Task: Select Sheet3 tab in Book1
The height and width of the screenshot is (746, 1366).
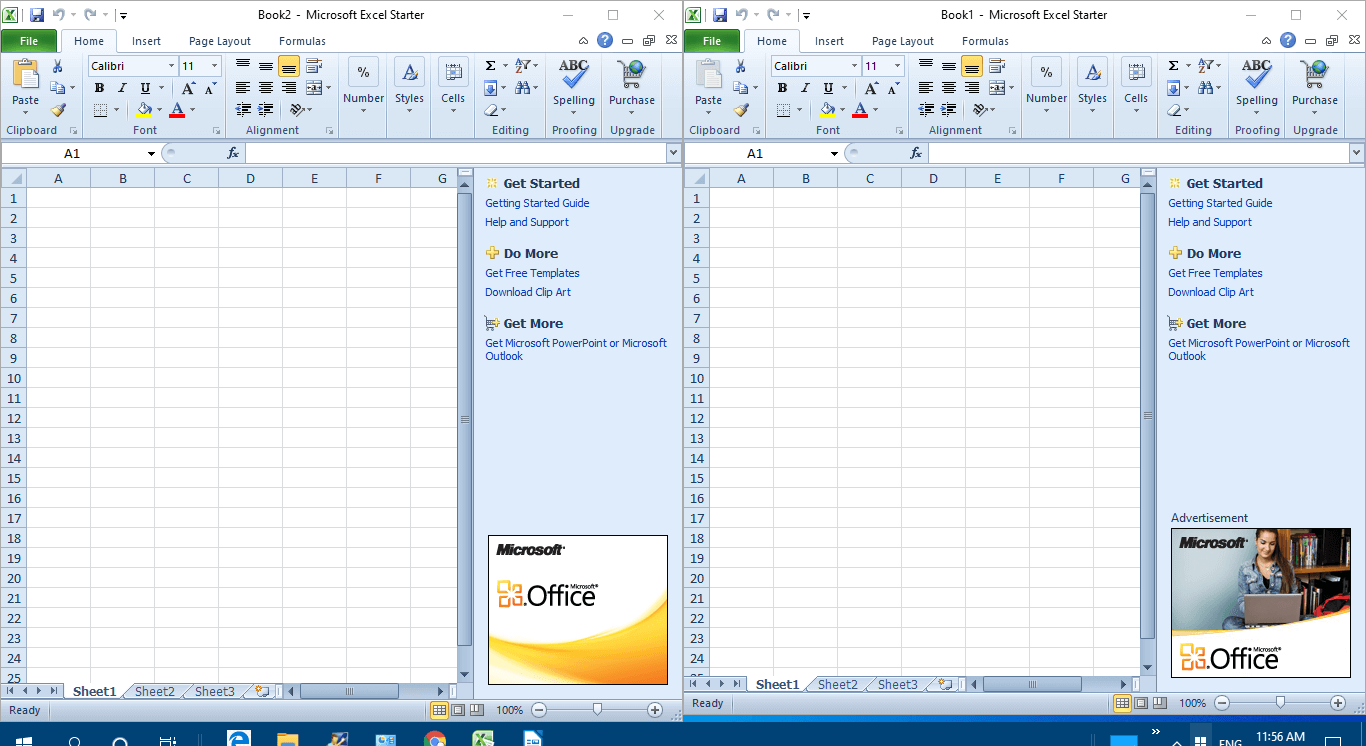Action: pyautogui.click(x=898, y=685)
